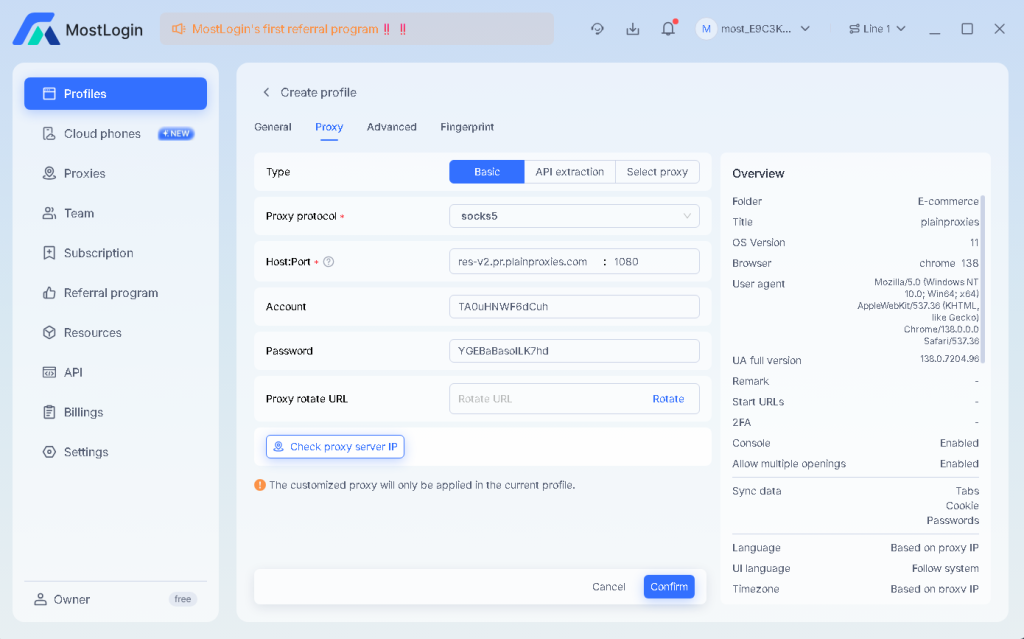Select API extraction proxy type
1024x639 pixels.
(x=569, y=172)
